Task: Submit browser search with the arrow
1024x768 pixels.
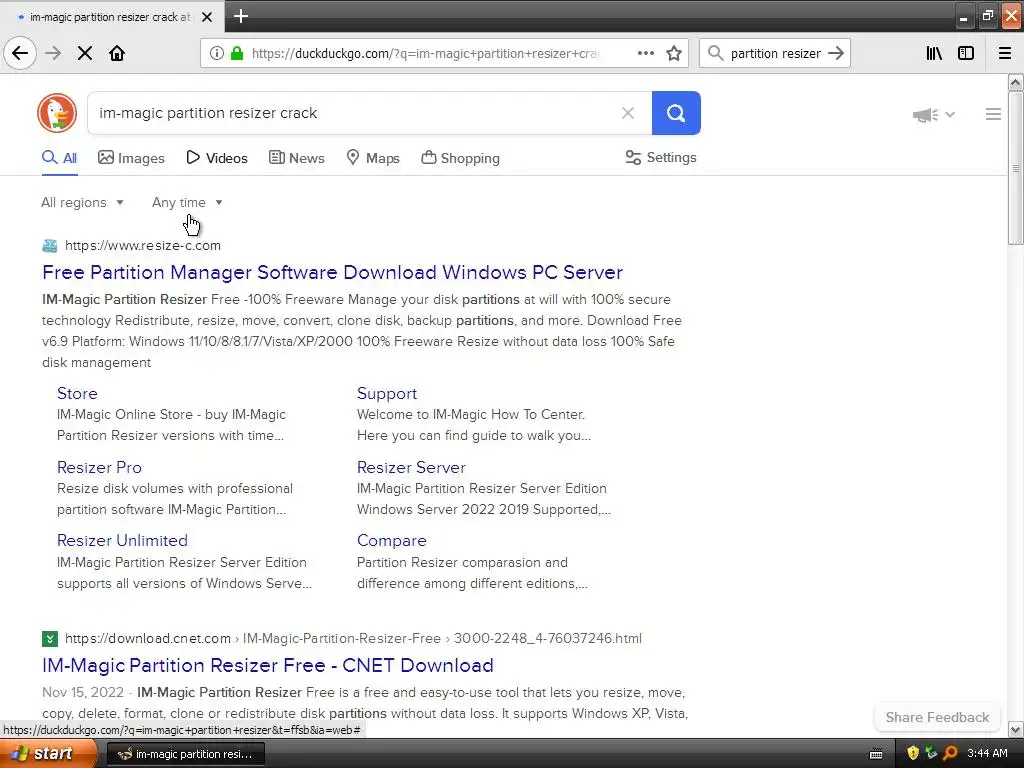Action: coord(836,53)
